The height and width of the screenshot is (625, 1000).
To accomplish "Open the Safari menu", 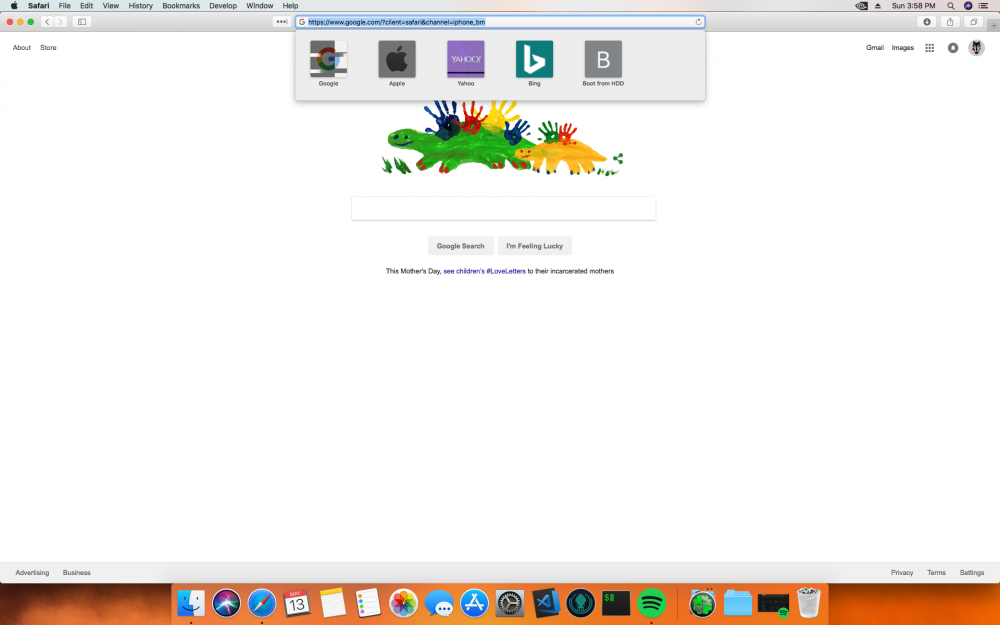I will click(x=38, y=6).
